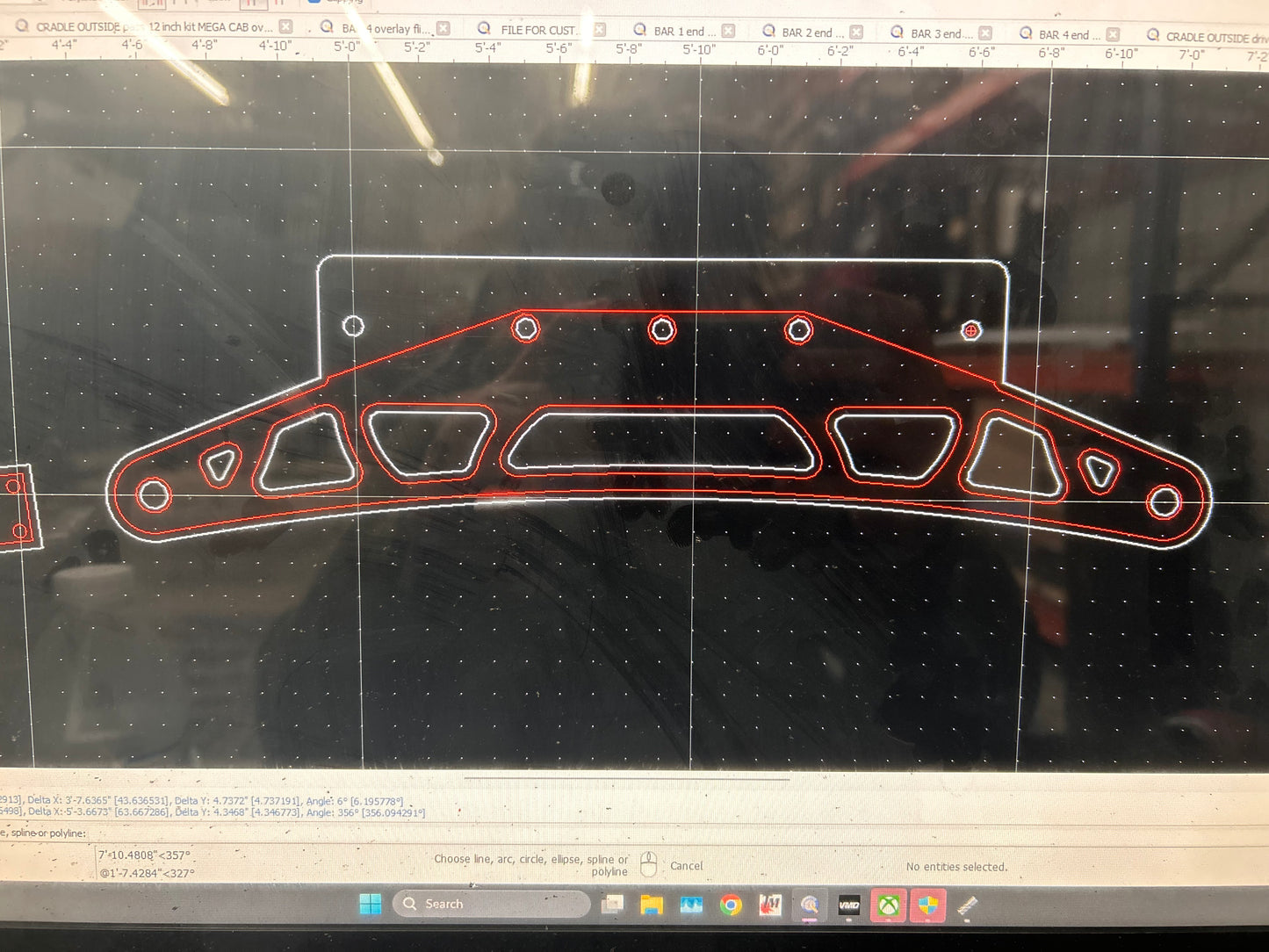
Task: Open Task View from the taskbar
Action: [612, 904]
